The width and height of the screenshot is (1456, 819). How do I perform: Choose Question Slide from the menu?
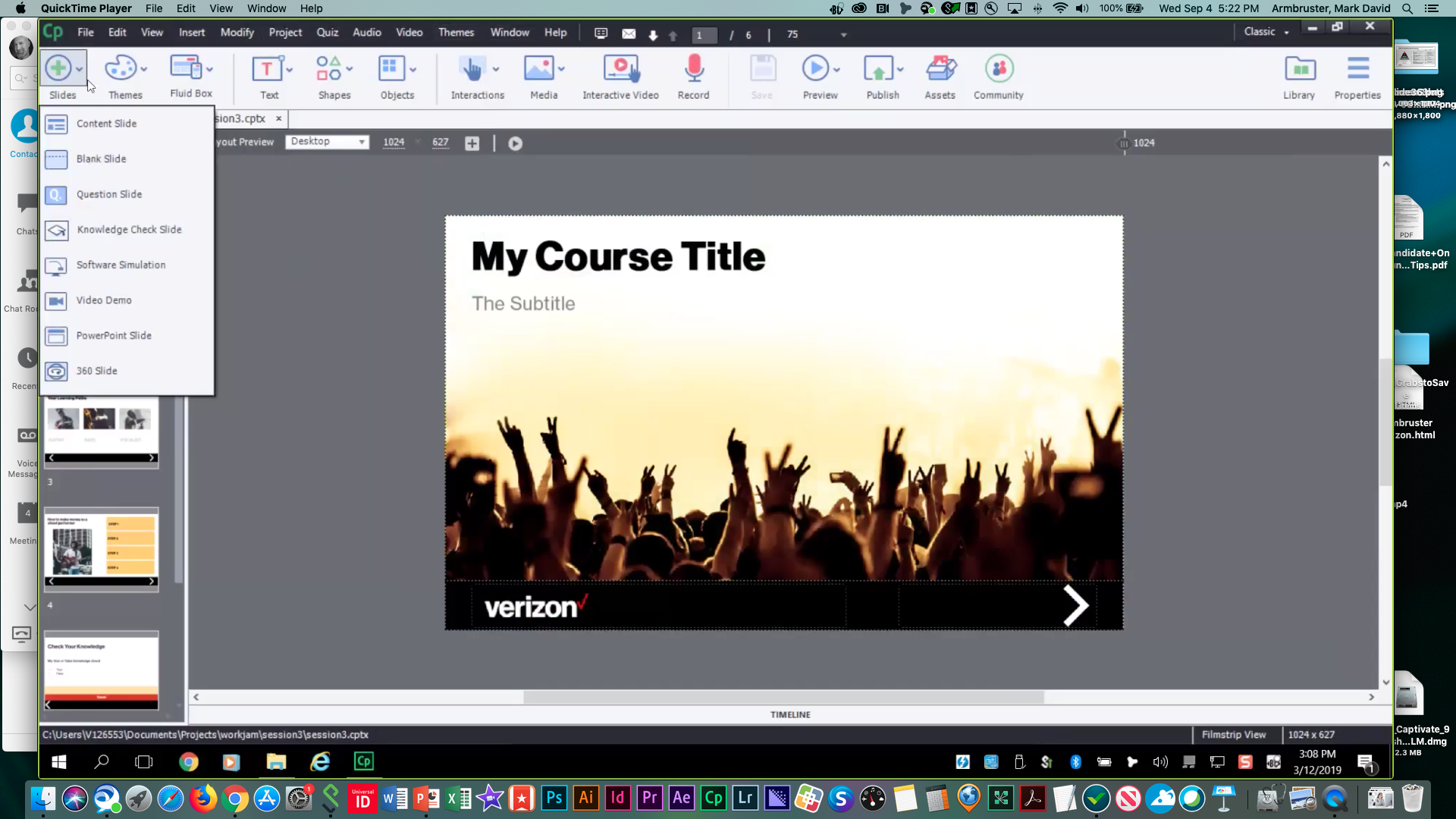coord(108,194)
